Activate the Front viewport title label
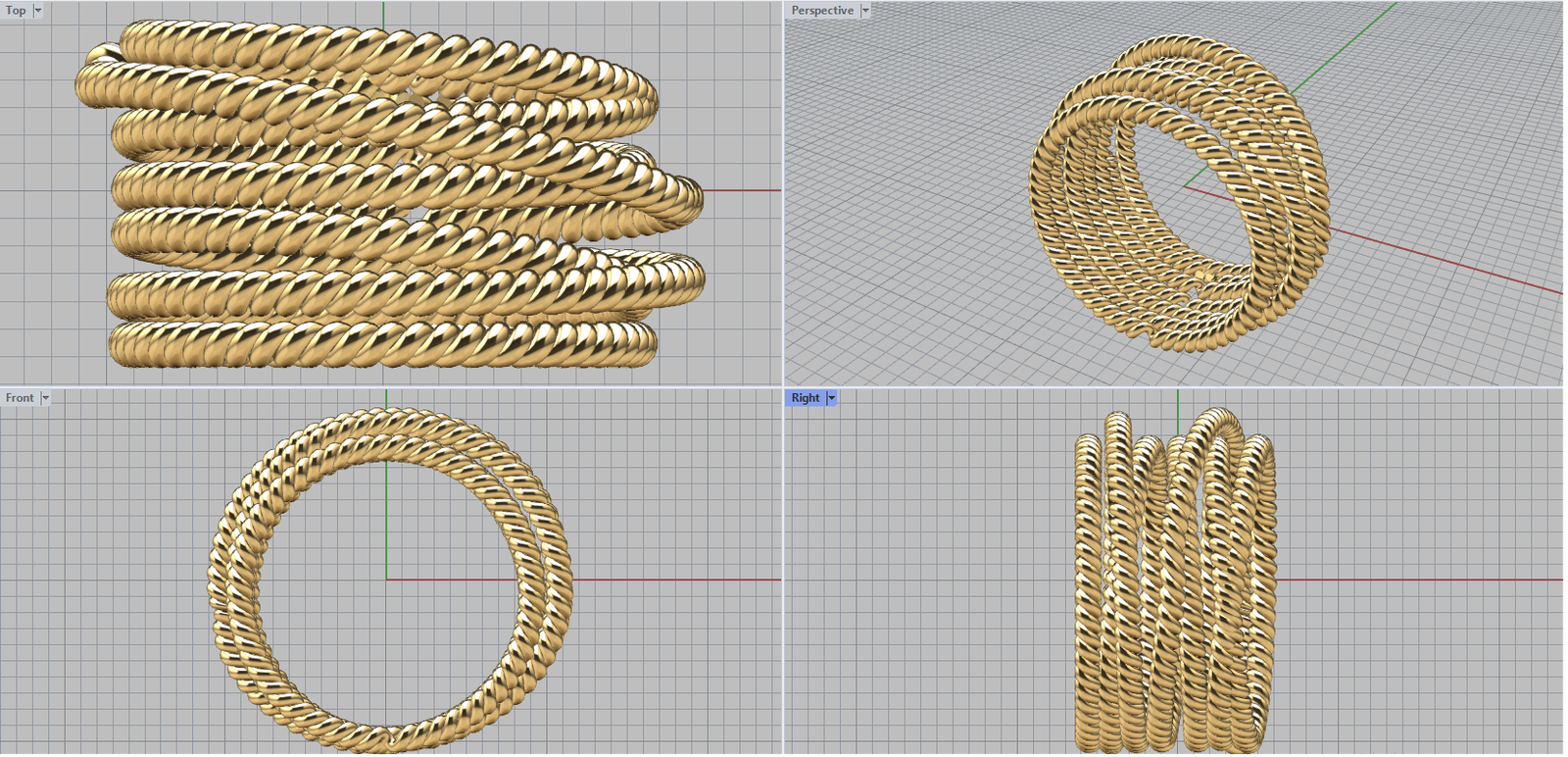This screenshot has height=757, width=1568. pyautogui.click(x=19, y=398)
